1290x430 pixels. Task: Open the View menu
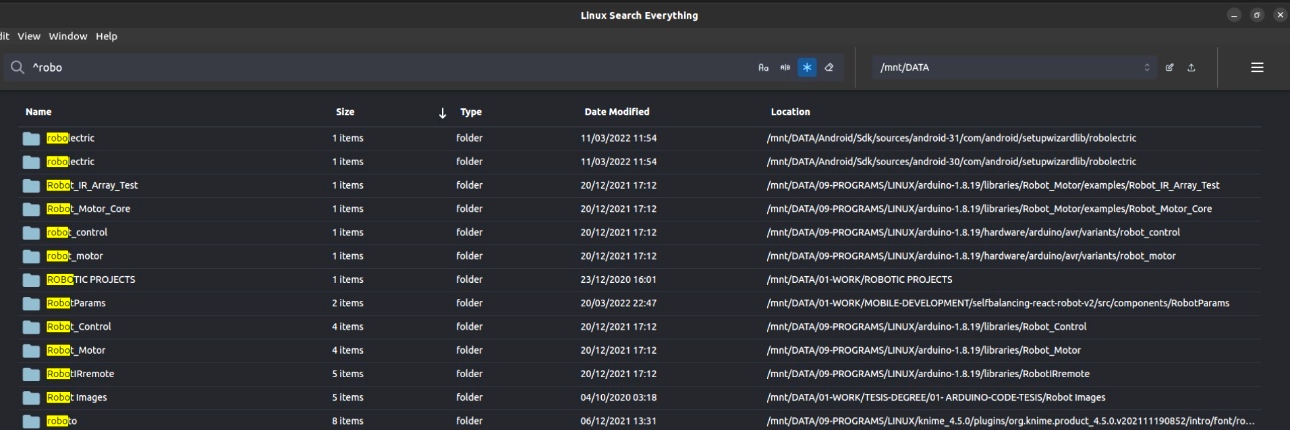pyautogui.click(x=29, y=36)
